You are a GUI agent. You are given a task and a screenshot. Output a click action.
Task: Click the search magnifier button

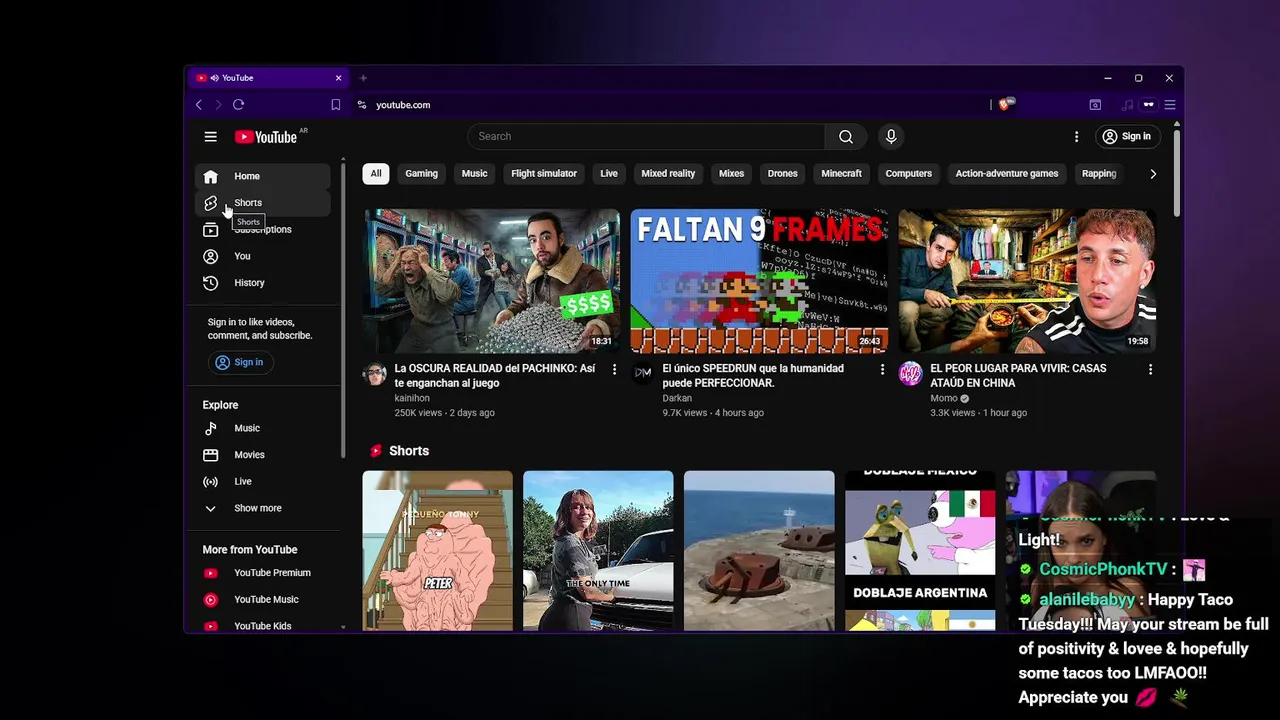pos(846,137)
